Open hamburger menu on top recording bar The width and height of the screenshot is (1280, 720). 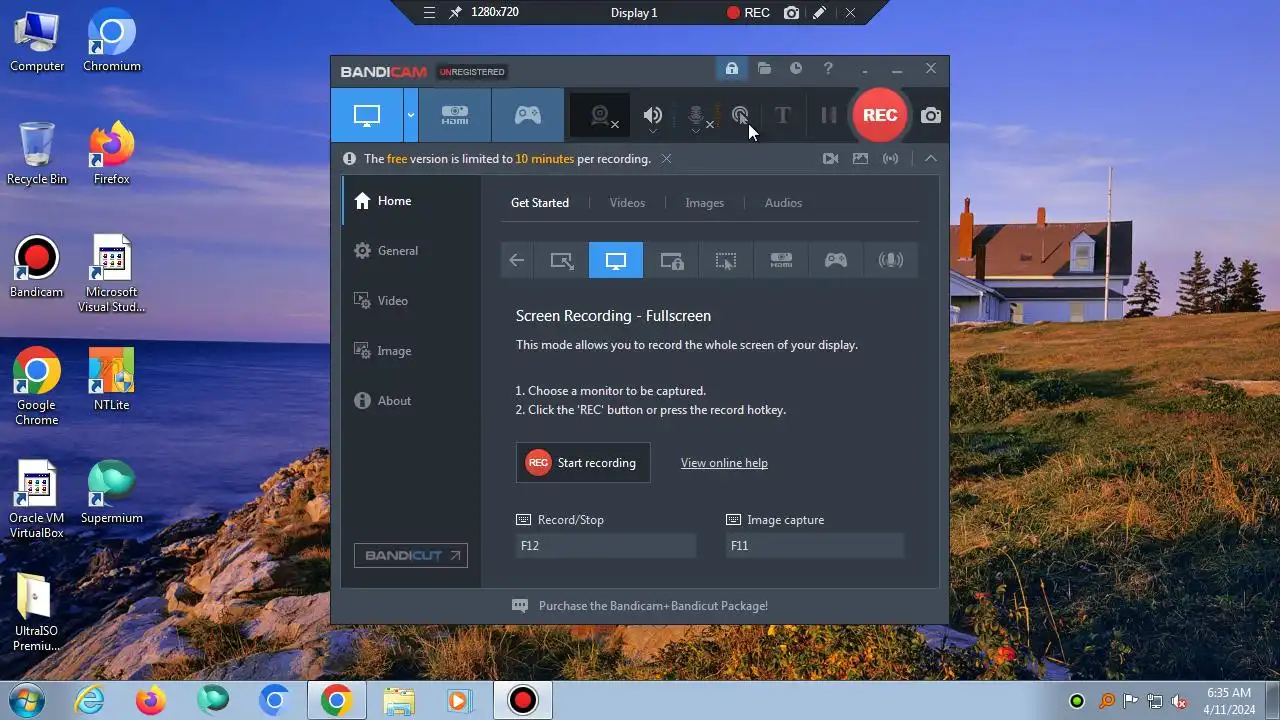[429, 13]
